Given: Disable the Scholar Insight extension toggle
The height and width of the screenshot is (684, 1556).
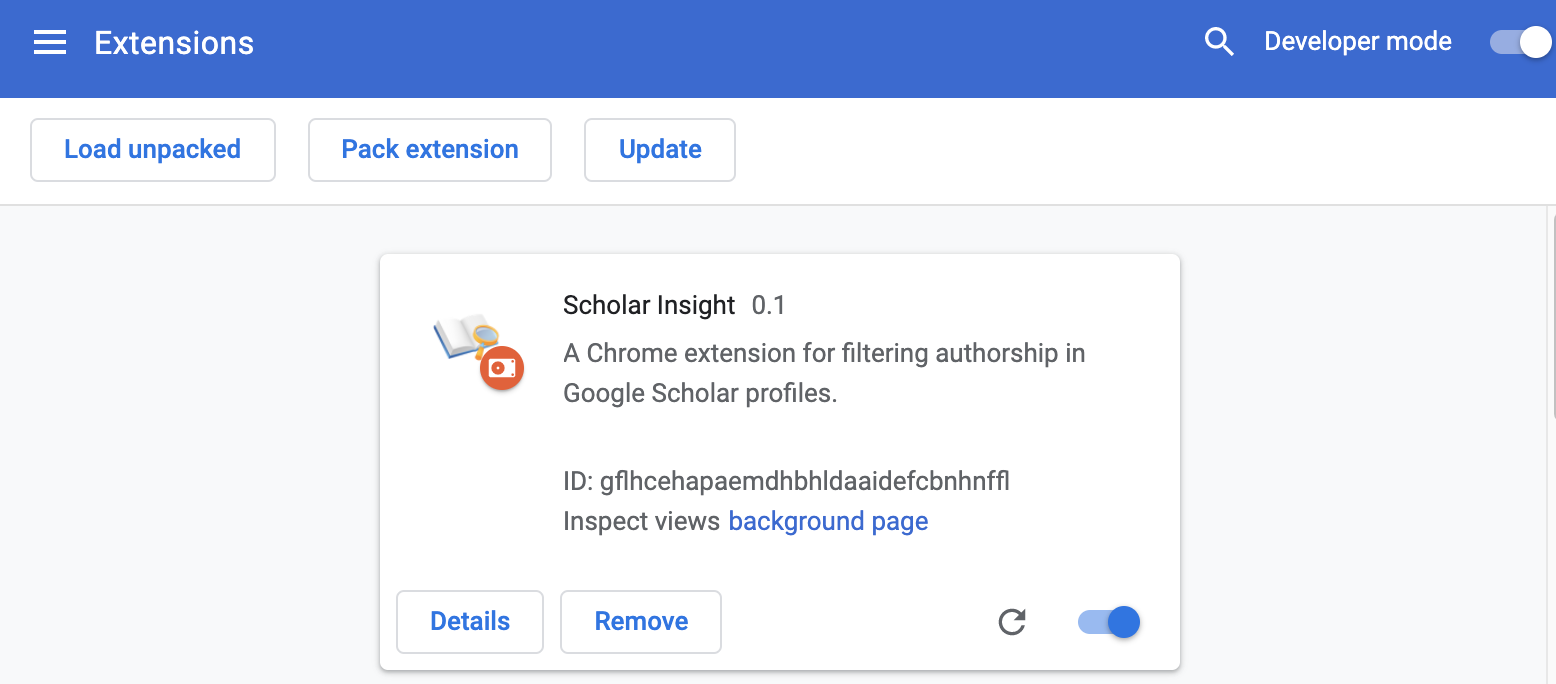Looking at the screenshot, I should 1108,622.
